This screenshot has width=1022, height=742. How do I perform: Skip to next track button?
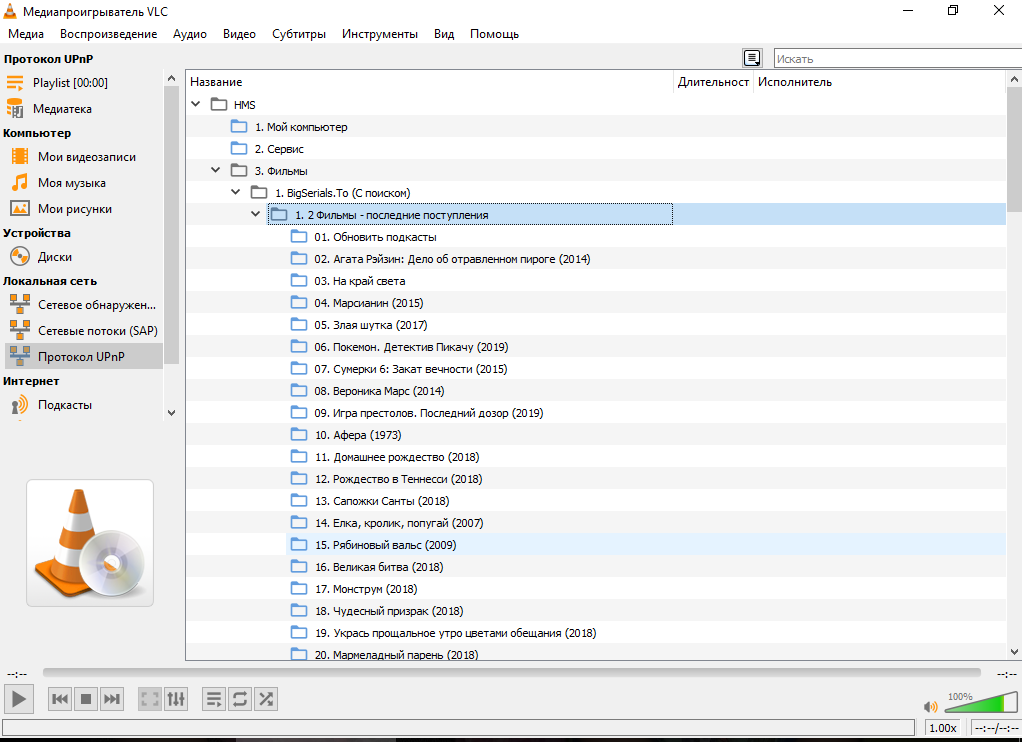click(112, 699)
